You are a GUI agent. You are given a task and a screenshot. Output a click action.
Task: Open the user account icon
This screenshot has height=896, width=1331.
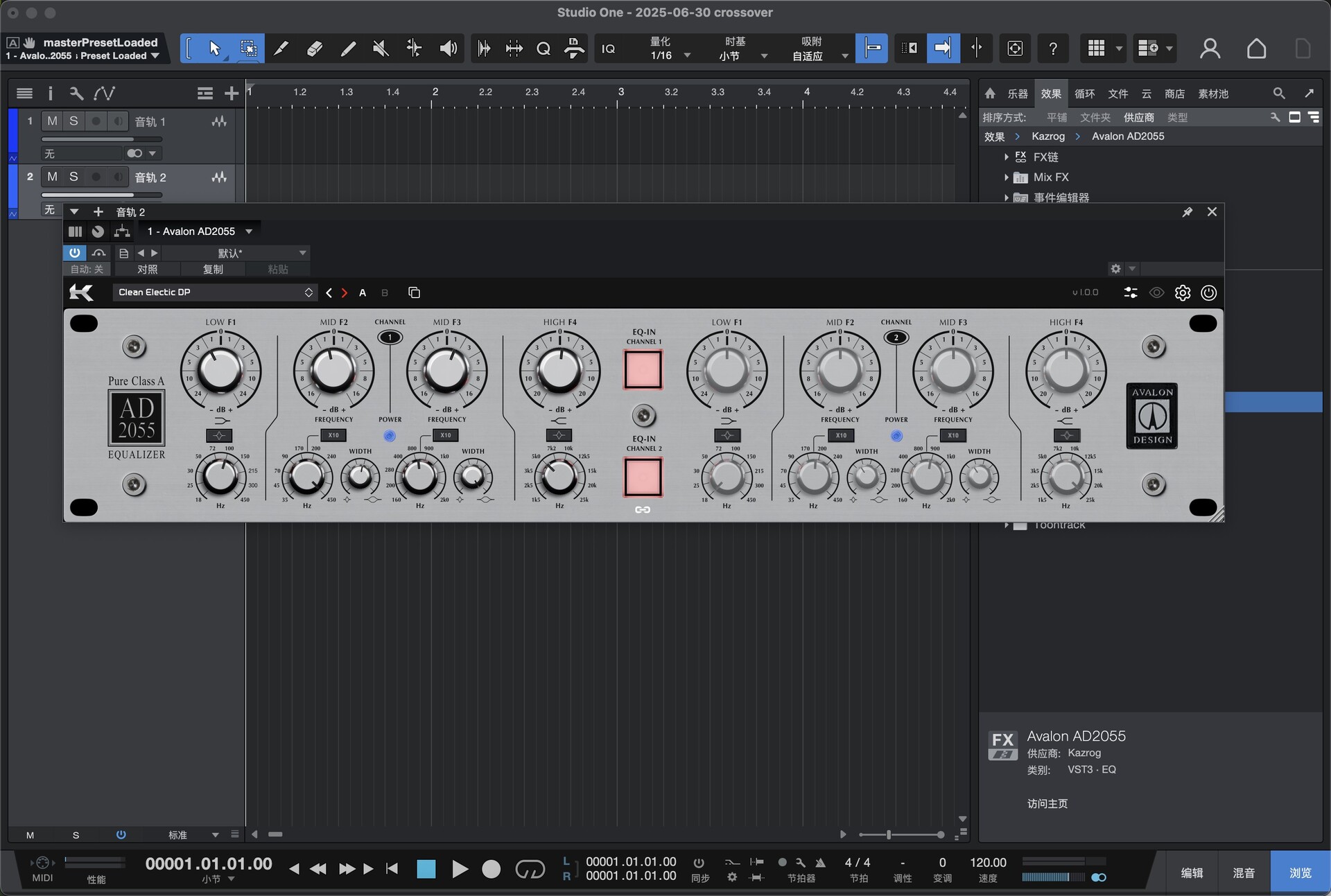[1210, 49]
